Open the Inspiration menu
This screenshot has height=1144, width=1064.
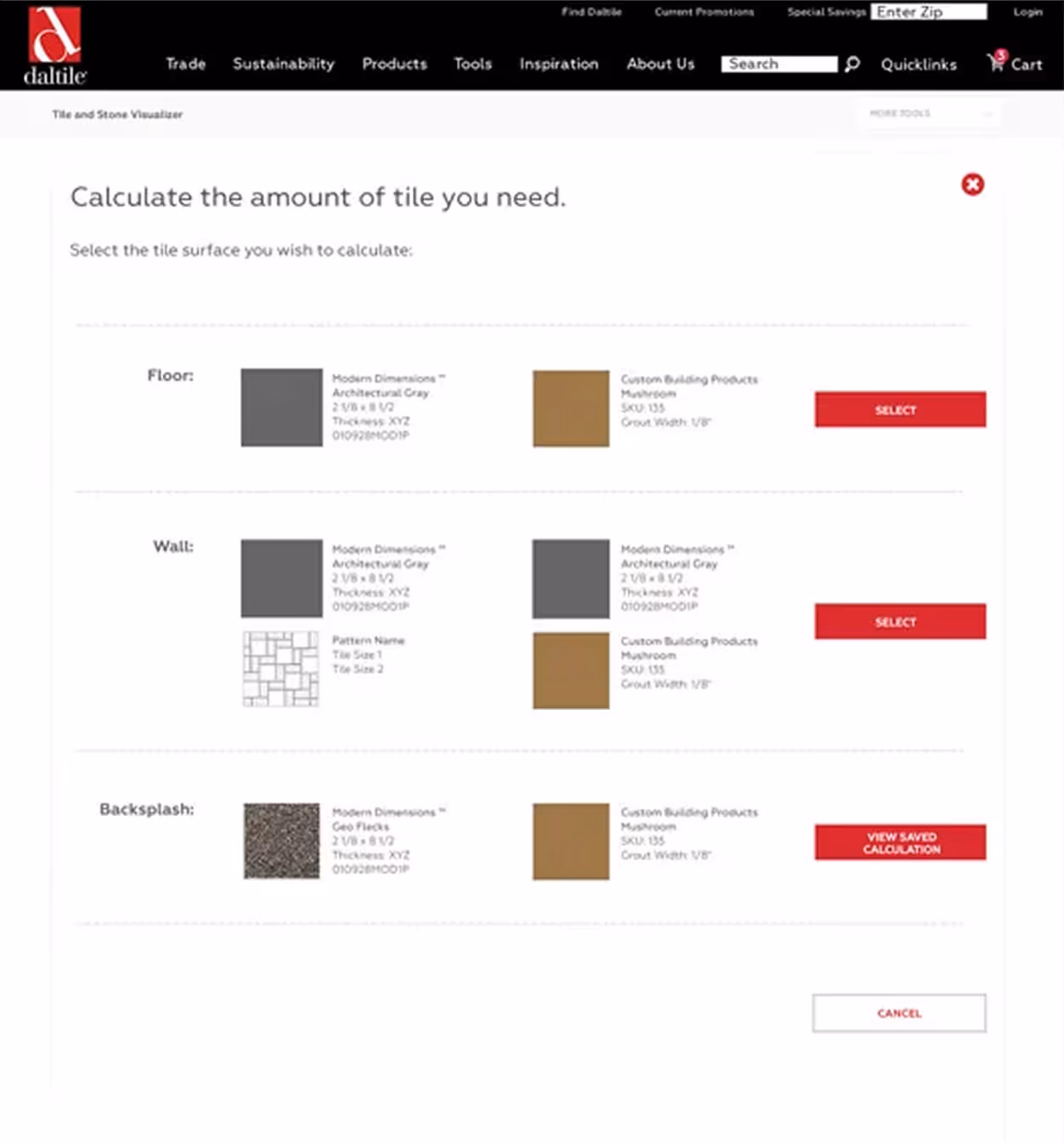tap(559, 64)
